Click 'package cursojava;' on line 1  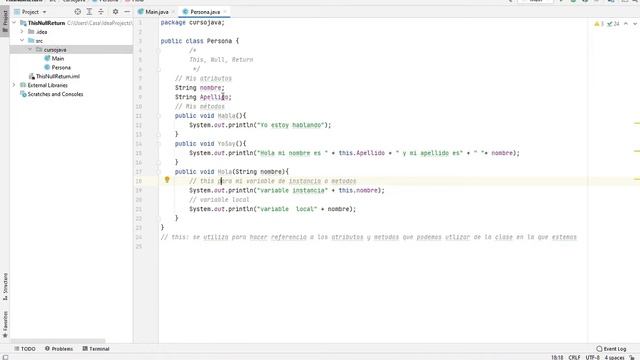193,22
